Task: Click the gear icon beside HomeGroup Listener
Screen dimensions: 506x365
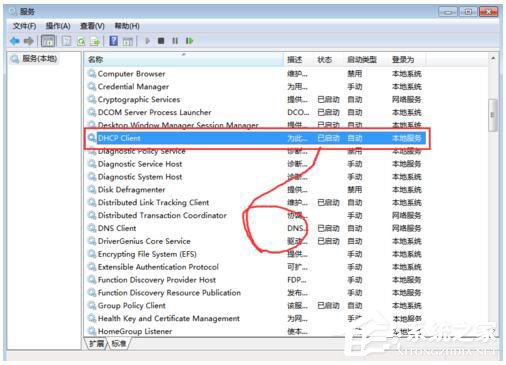Action: pyautogui.click(x=92, y=331)
